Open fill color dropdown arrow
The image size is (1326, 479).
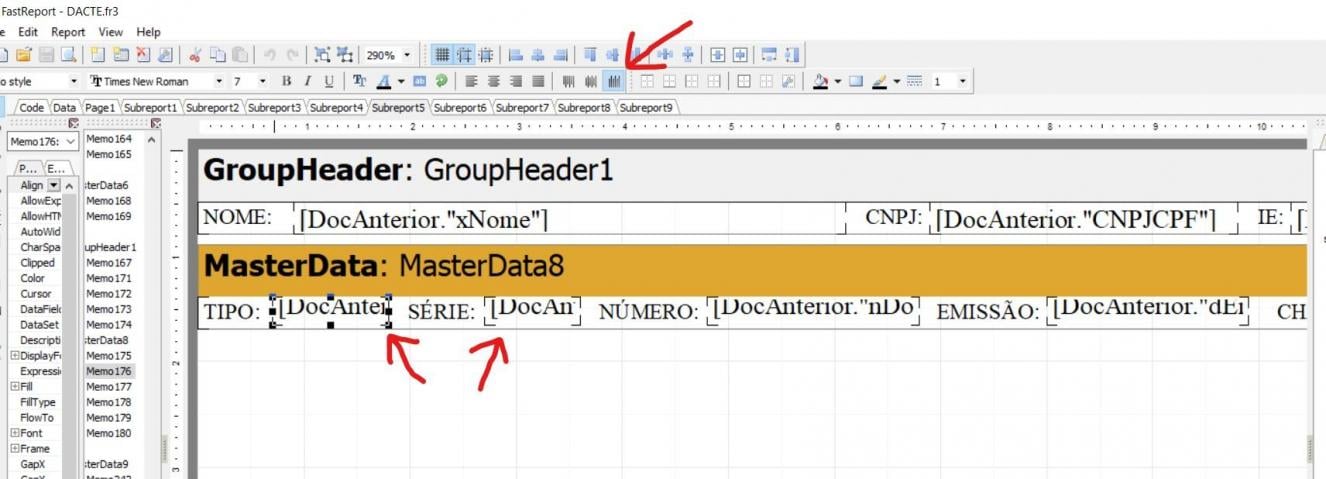(837, 81)
